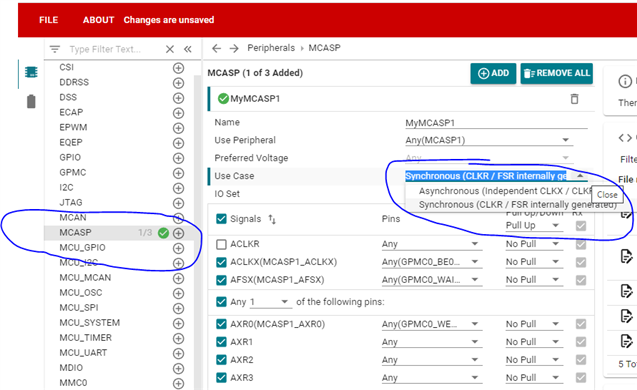Sort signals with the arrows icon

272,219
